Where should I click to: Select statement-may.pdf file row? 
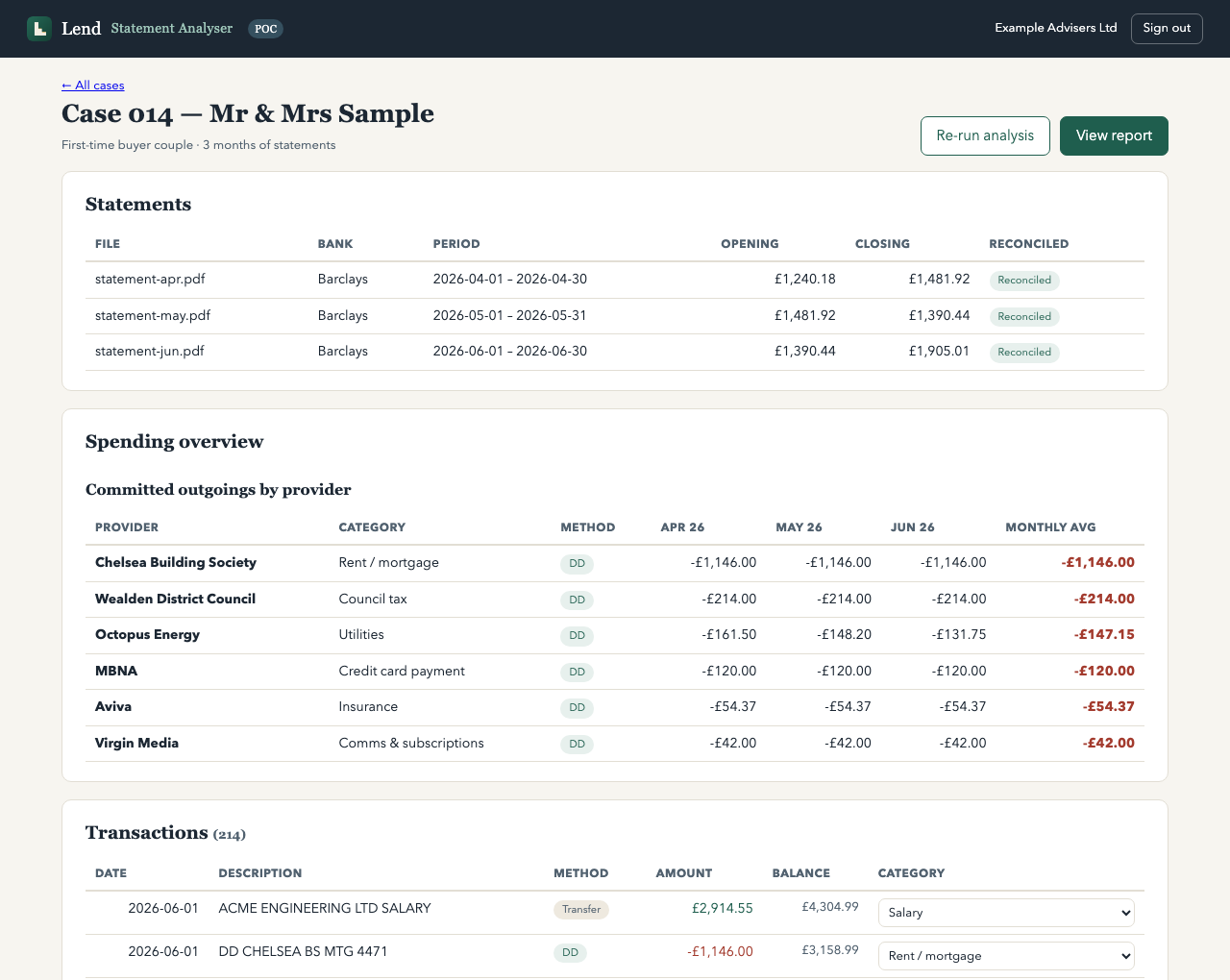615,316
